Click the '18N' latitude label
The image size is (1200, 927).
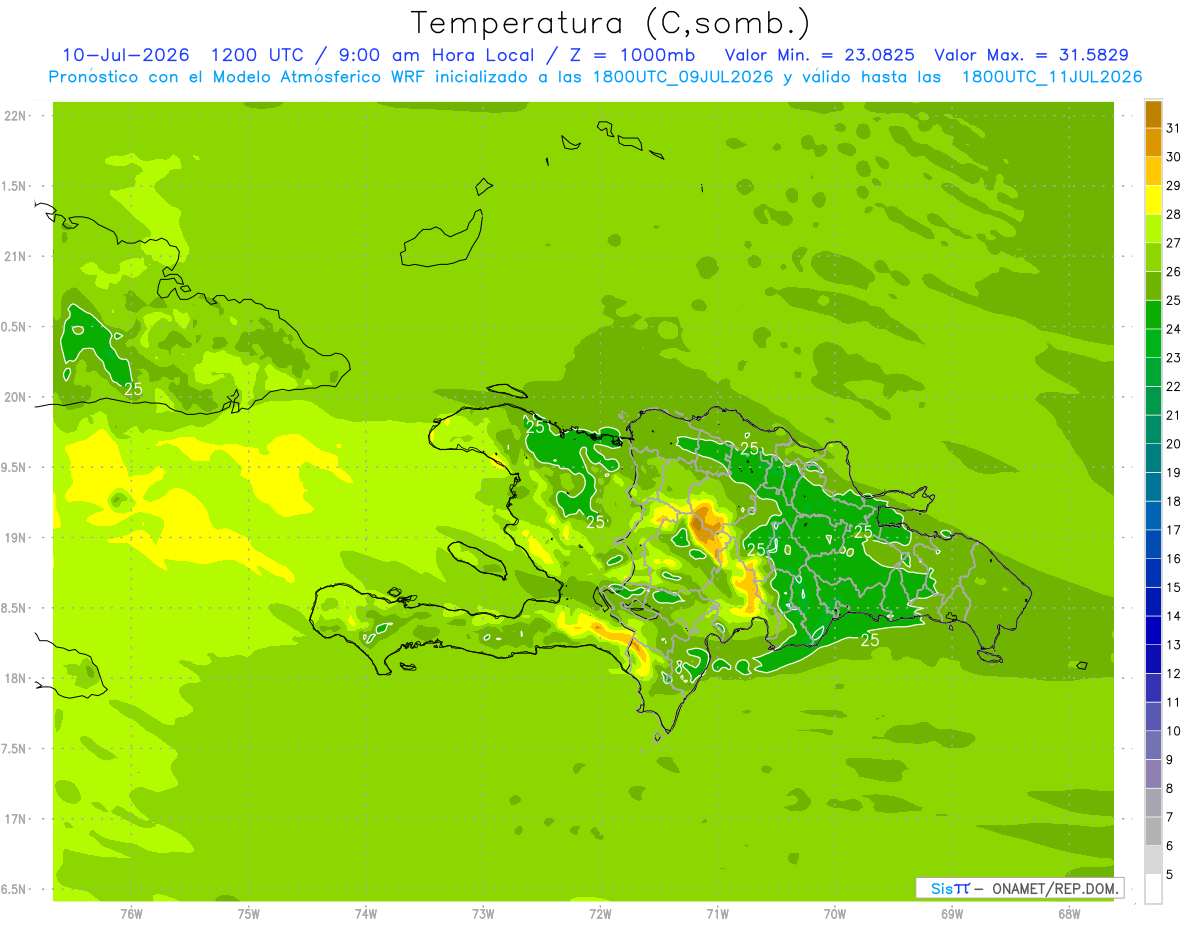14,679
